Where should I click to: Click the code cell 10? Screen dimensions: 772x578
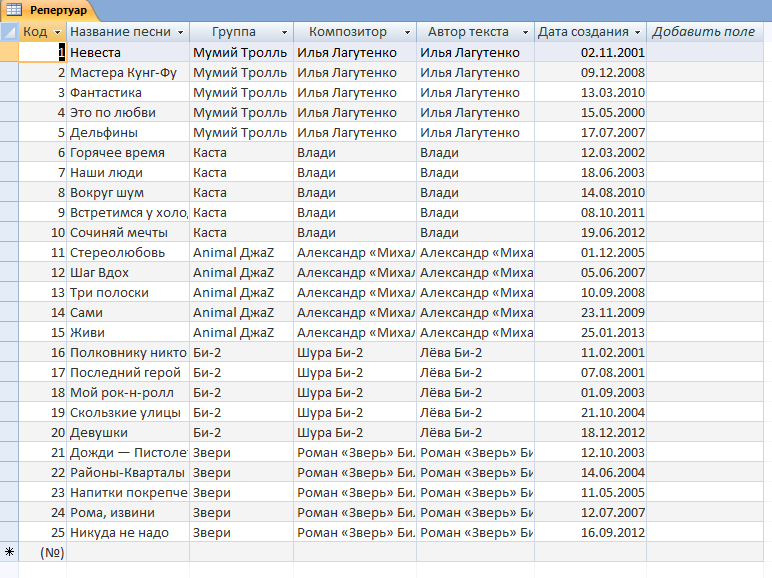click(x=42, y=232)
